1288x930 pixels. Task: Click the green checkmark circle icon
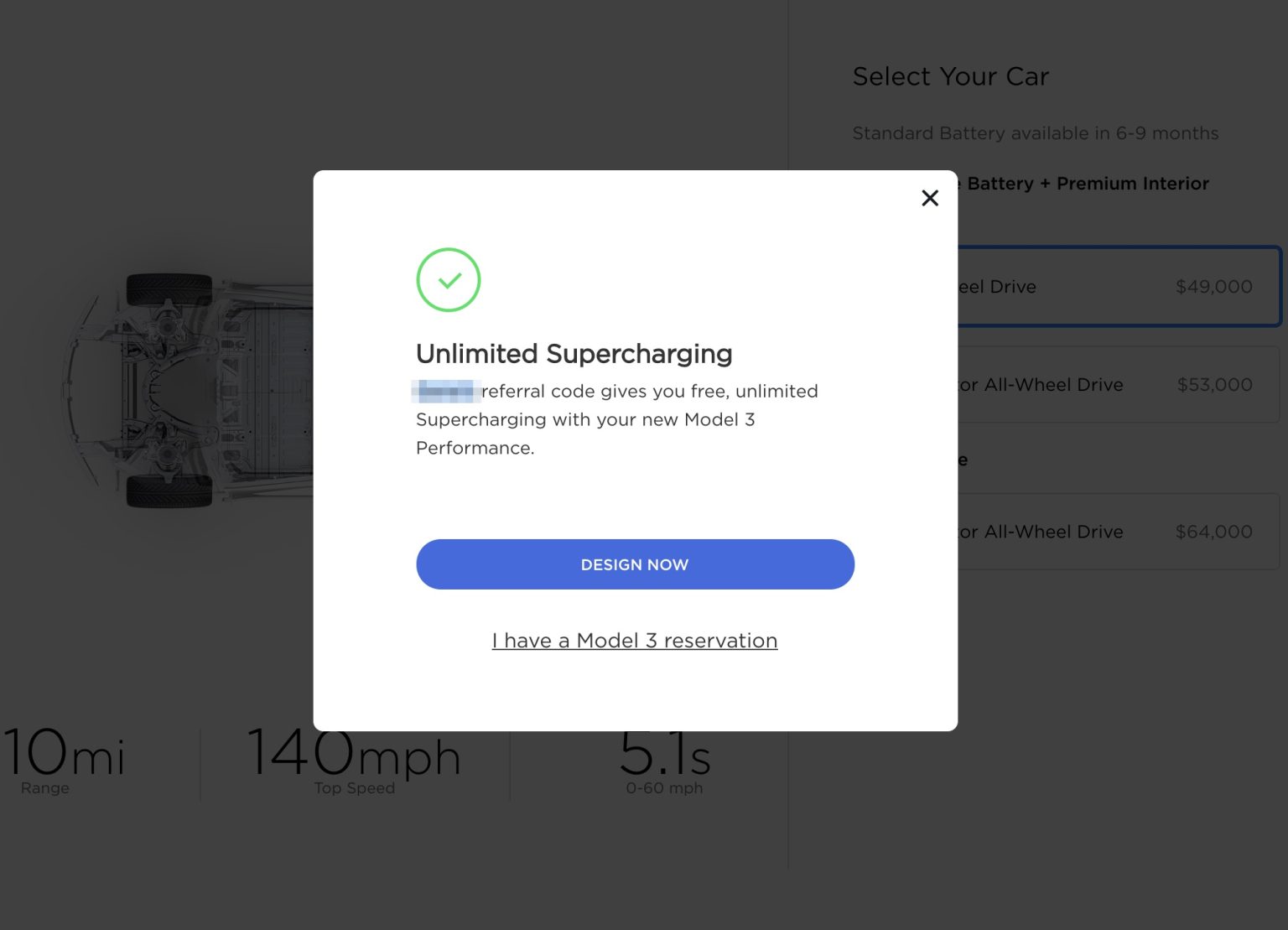pos(449,280)
